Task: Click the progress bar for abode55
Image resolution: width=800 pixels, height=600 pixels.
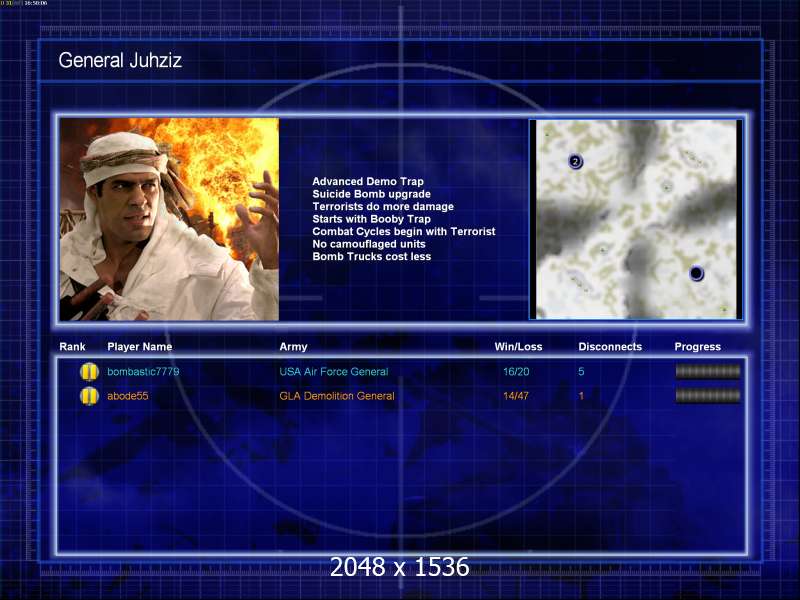Action: 708,395
